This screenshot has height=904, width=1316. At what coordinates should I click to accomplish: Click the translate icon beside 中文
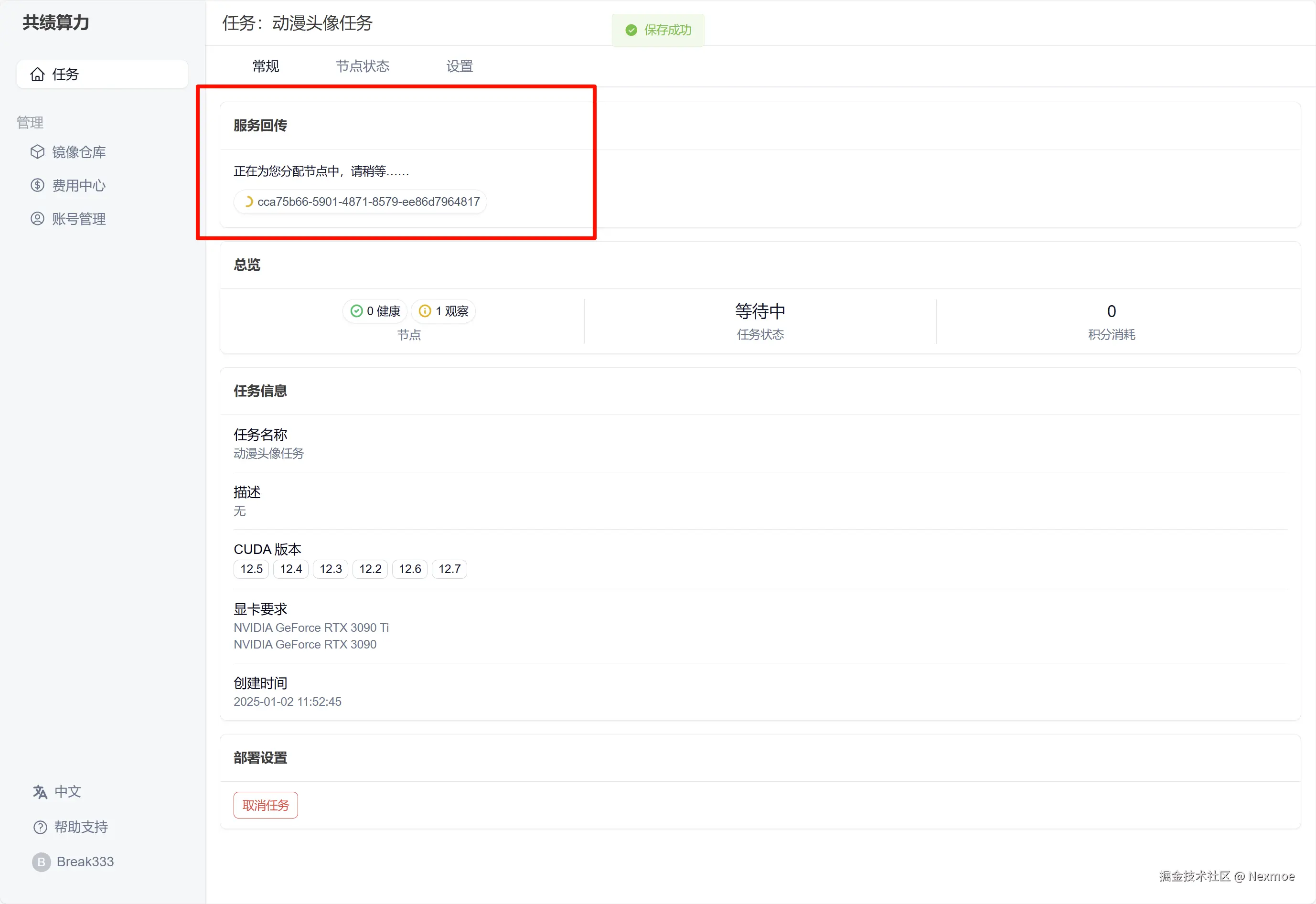click(x=40, y=792)
